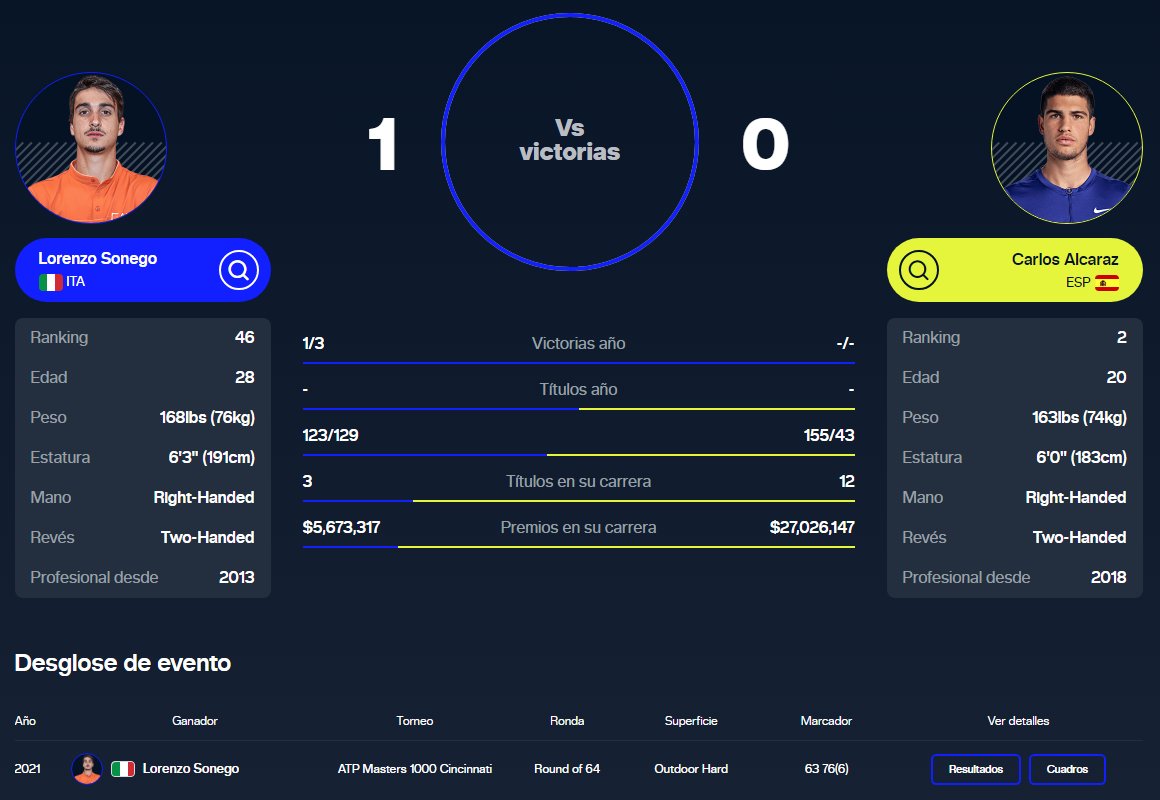
Task: Click the Marcador column header
Action: point(826,720)
